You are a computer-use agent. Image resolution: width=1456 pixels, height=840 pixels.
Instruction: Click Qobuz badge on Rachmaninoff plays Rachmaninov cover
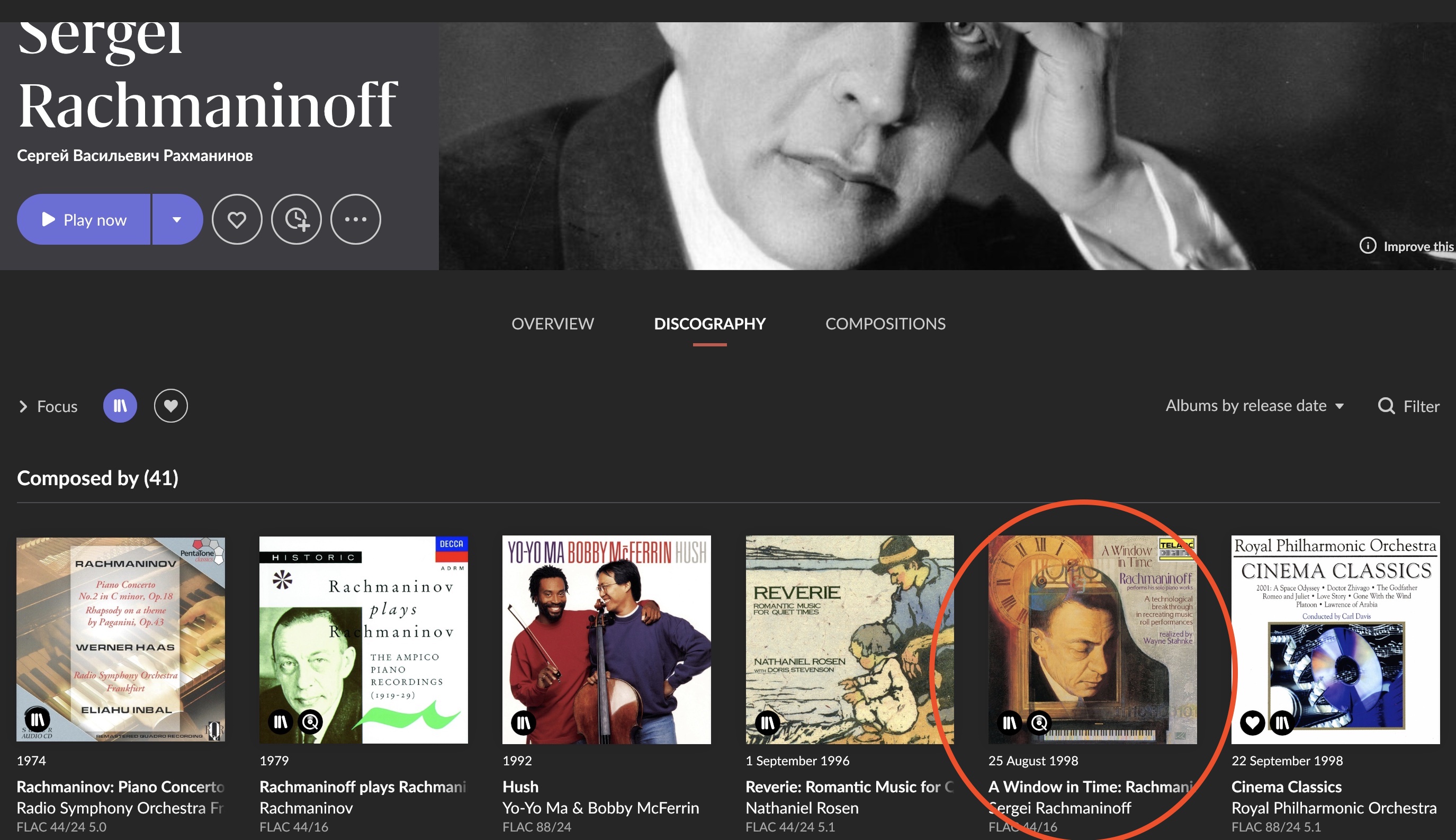coord(311,722)
